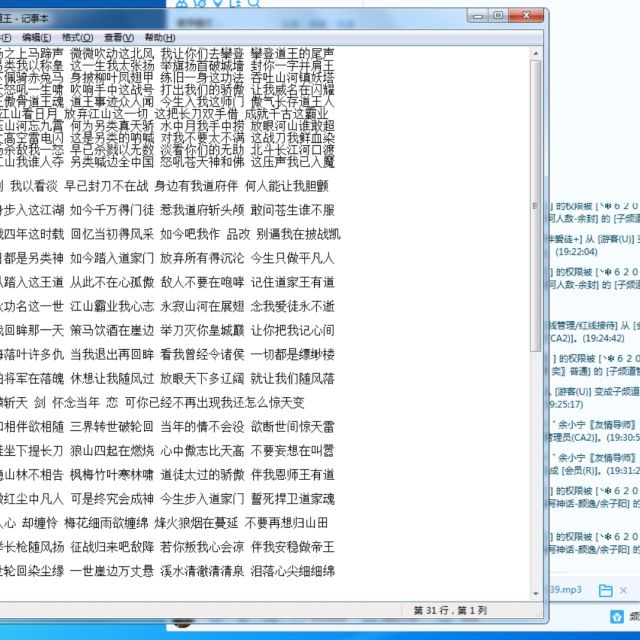Open the 帮助(H) menu

point(159,36)
